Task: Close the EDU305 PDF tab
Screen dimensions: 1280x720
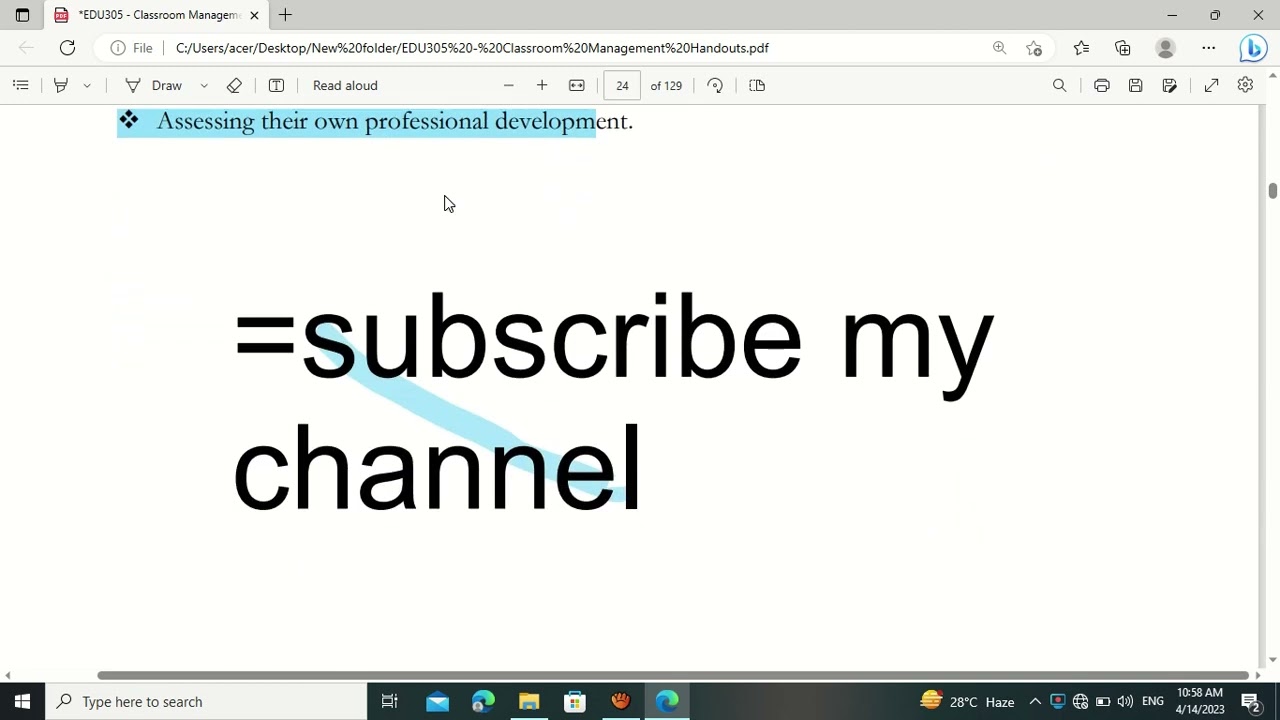Action: 254,15
